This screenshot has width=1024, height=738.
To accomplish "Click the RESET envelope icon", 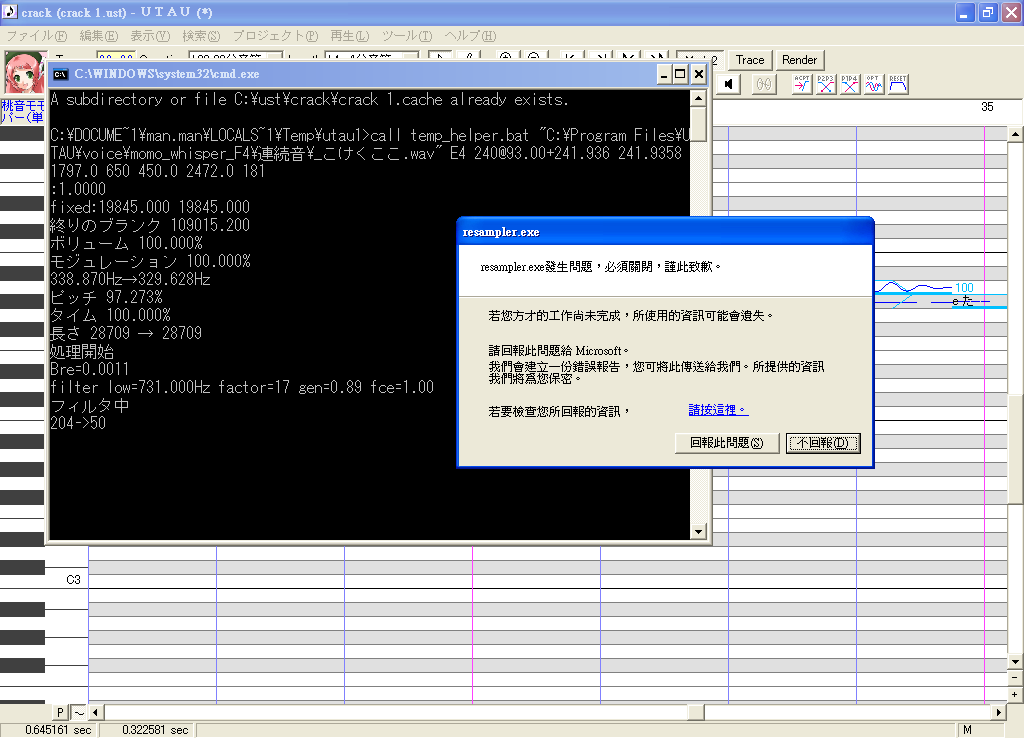I will click(x=898, y=84).
